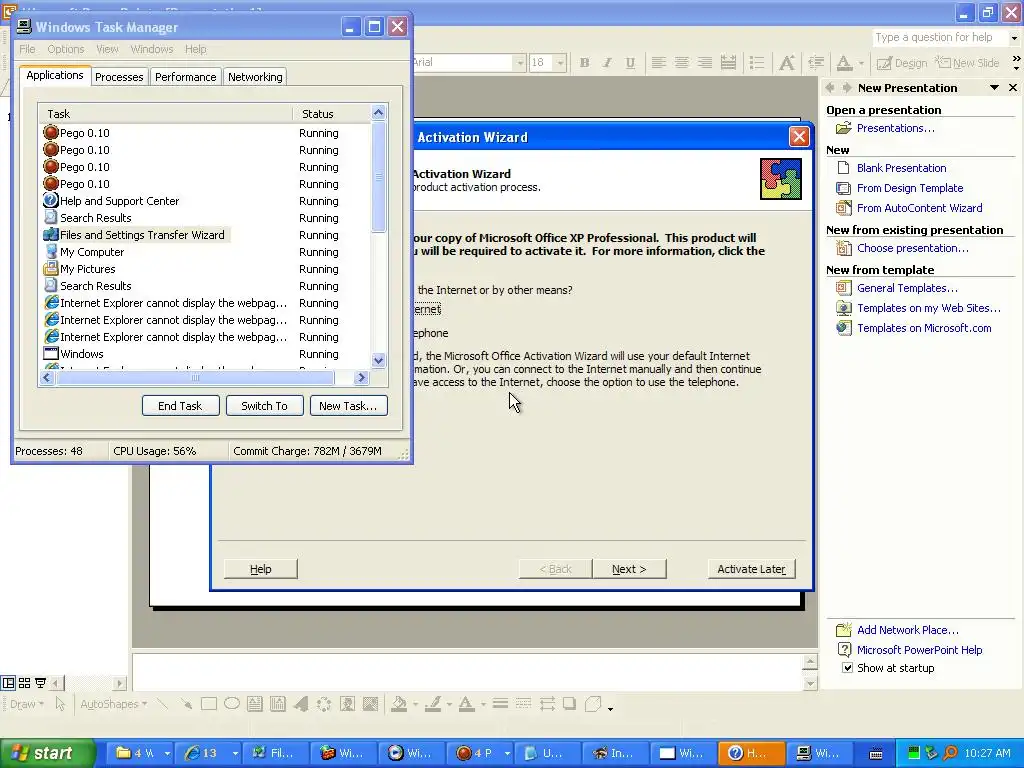The width and height of the screenshot is (1024, 768).
Task: Click the Add Network Place icon
Action: point(844,630)
